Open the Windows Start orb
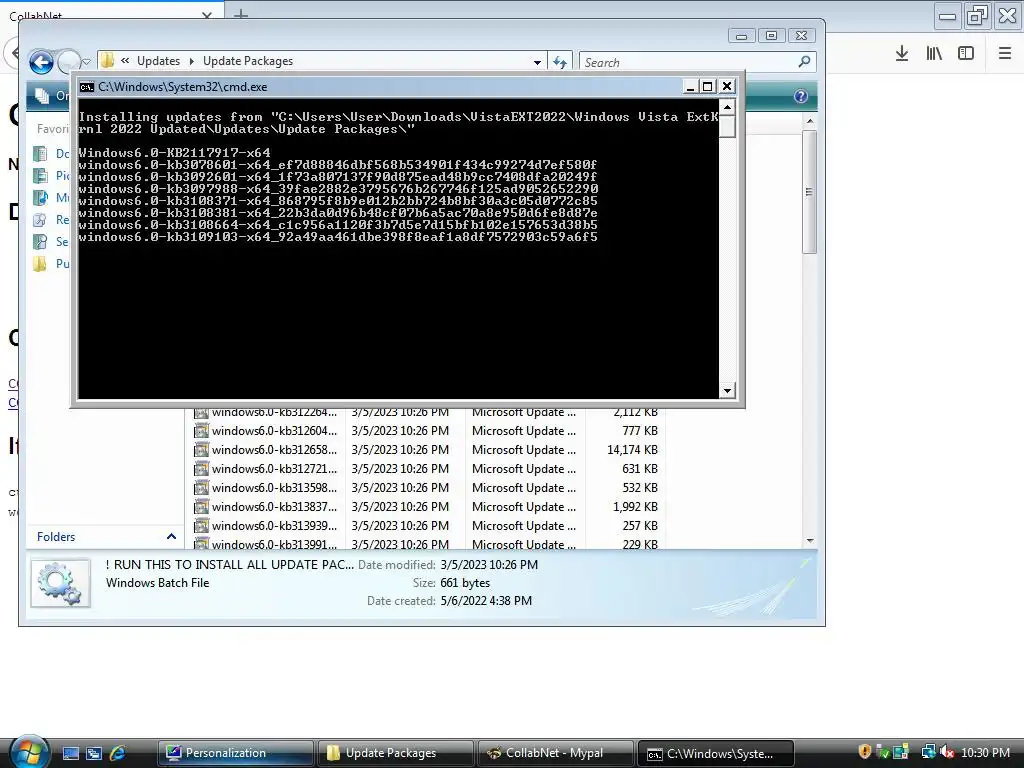 click(x=28, y=752)
